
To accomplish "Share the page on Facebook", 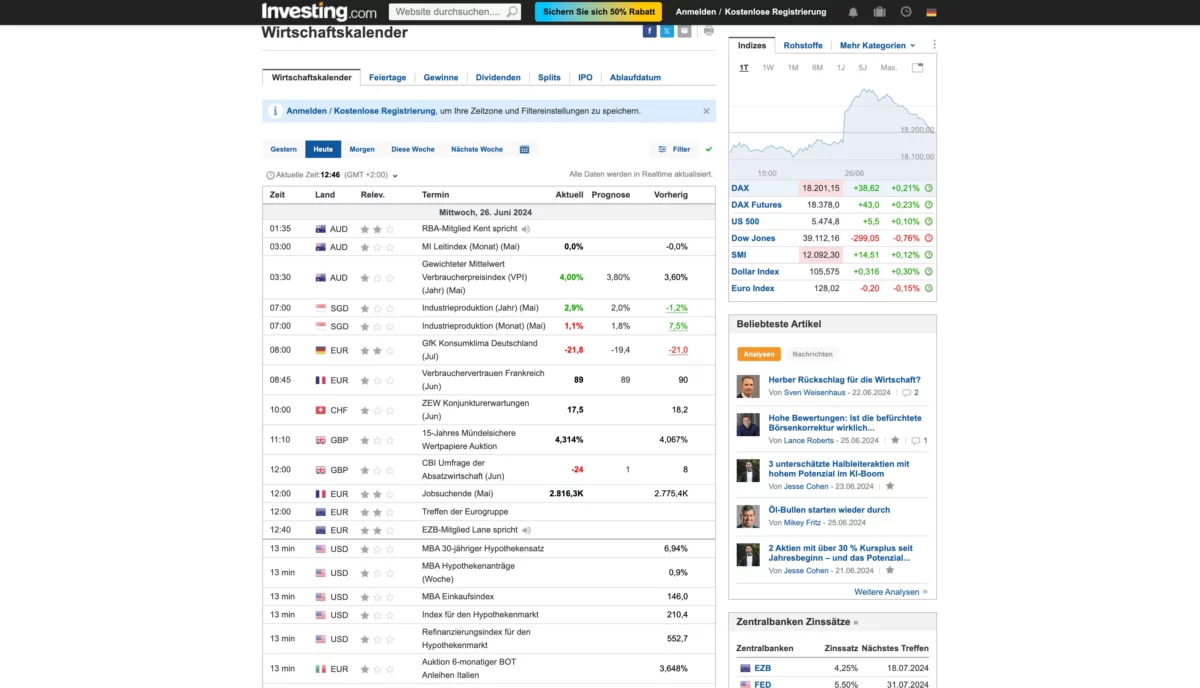I will [x=650, y=30].
